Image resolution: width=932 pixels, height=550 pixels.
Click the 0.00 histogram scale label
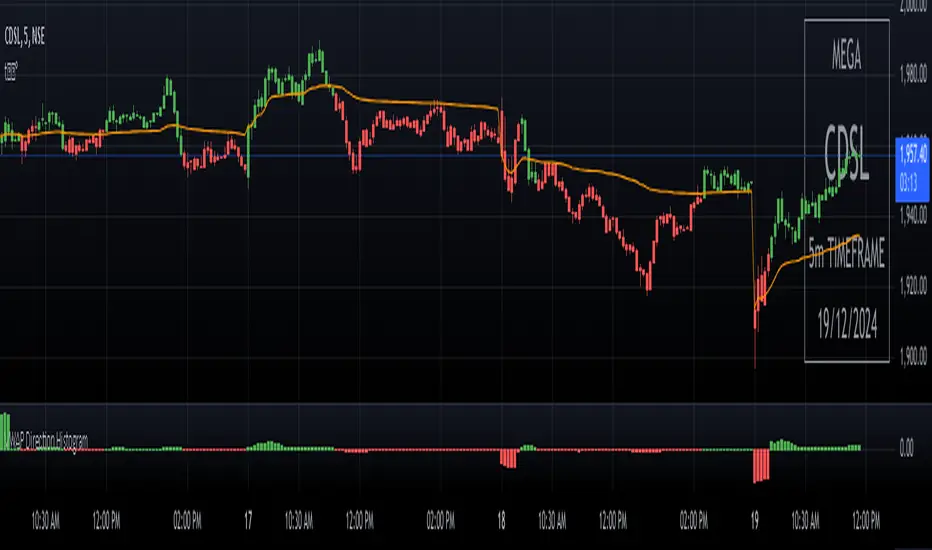[906, 447]
